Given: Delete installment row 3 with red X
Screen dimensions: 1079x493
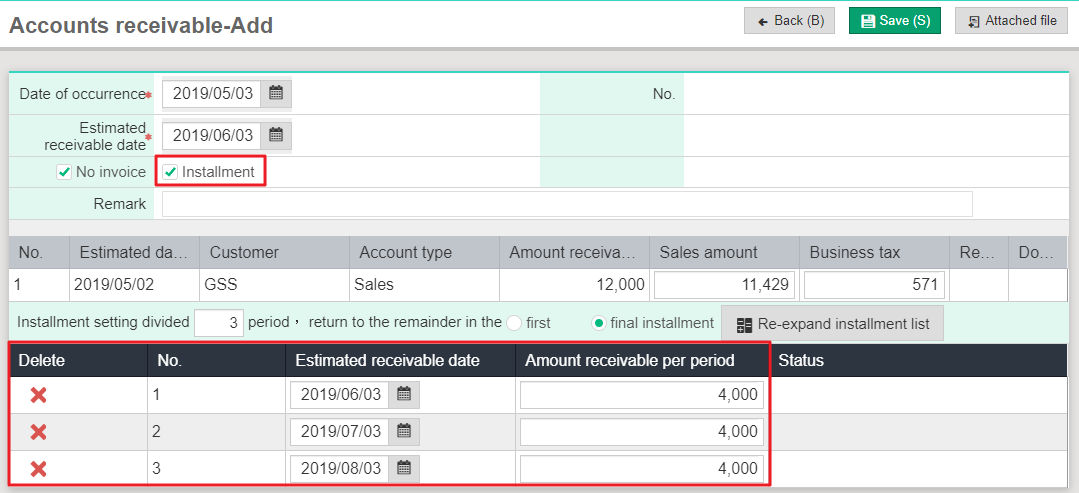Looking at the screenshot, I should [x=38, y=469].
